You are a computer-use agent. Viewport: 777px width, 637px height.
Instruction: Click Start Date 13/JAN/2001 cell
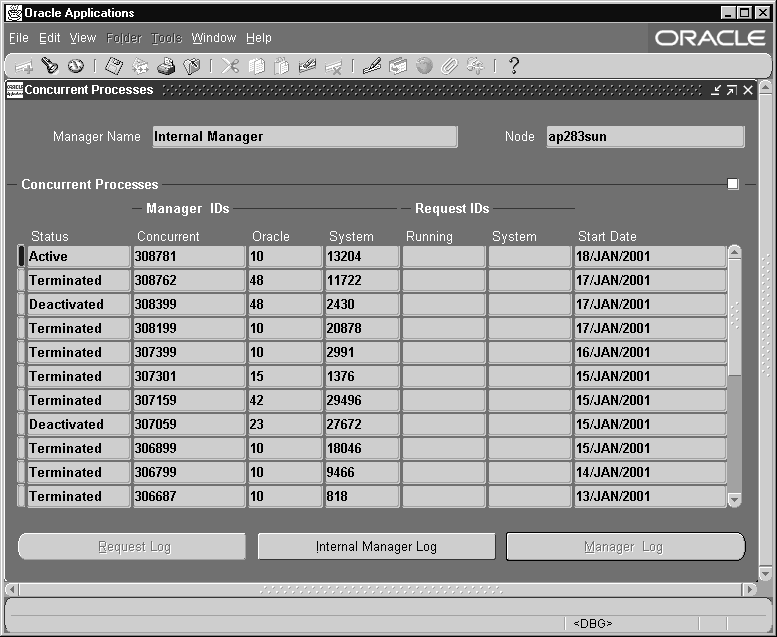650,496
